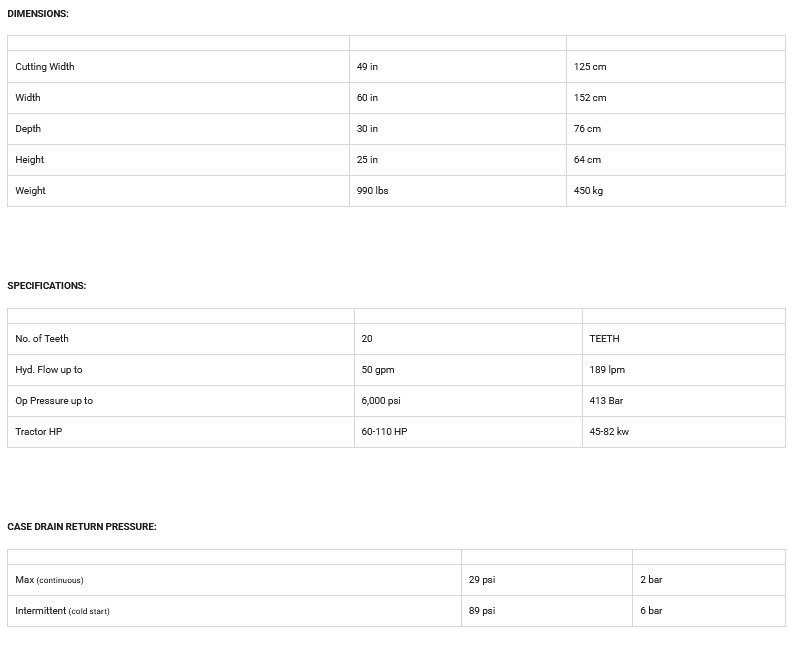This screenshot has width=802, height=659.
Task: Click the 25 in height value
Action: (367, 160)
